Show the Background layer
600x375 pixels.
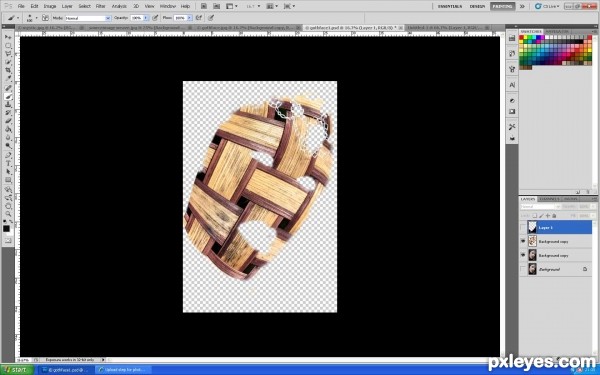[x=523, y=269]
